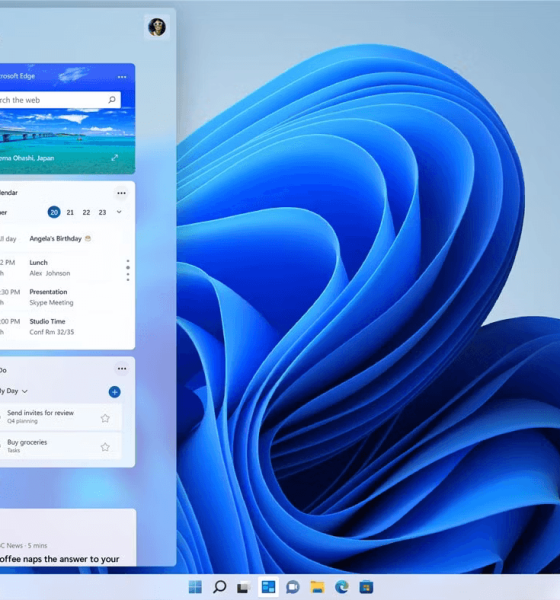
Task: Open the Start menu from the taskbar
Action: point(195,587)
